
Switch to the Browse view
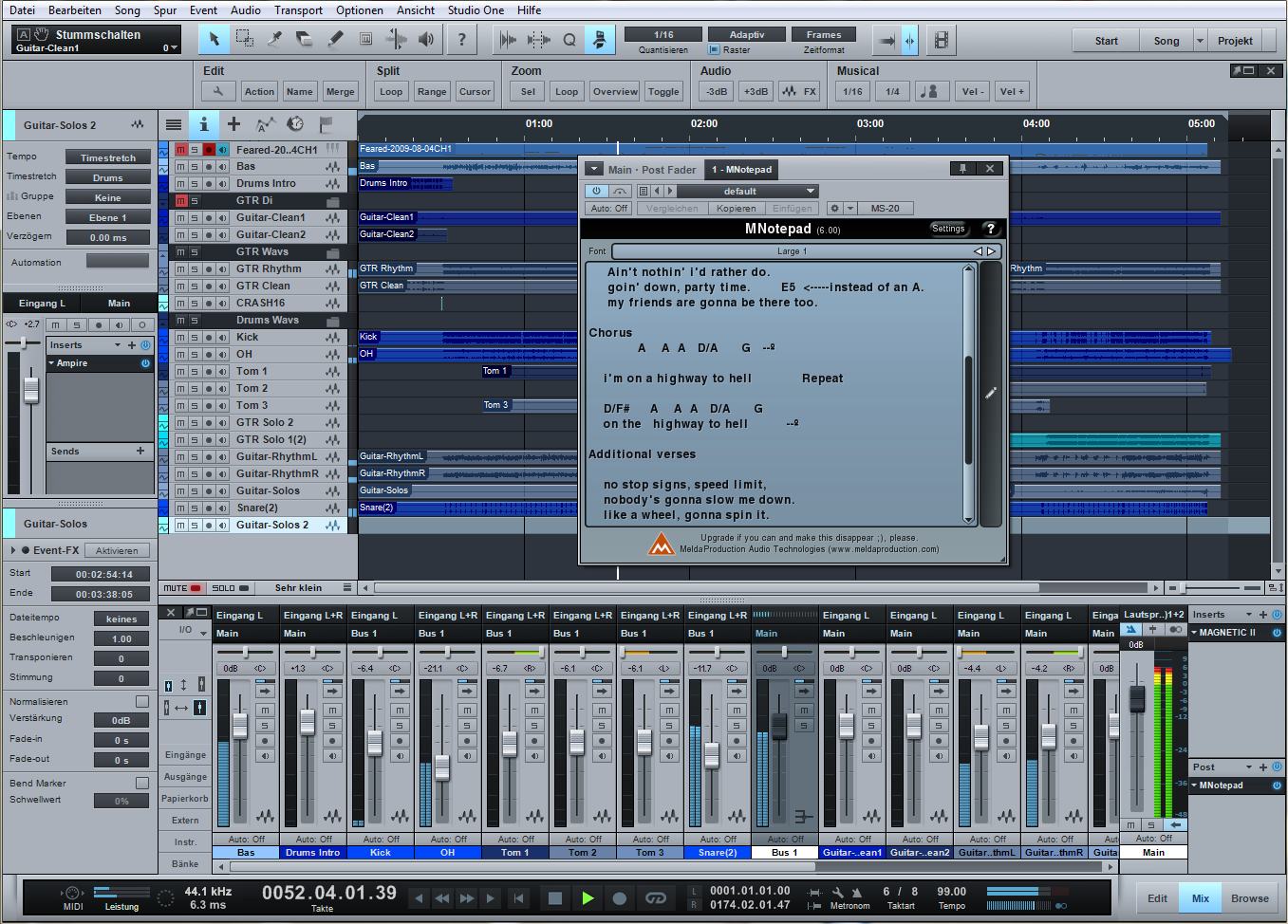click(1250, 898)
